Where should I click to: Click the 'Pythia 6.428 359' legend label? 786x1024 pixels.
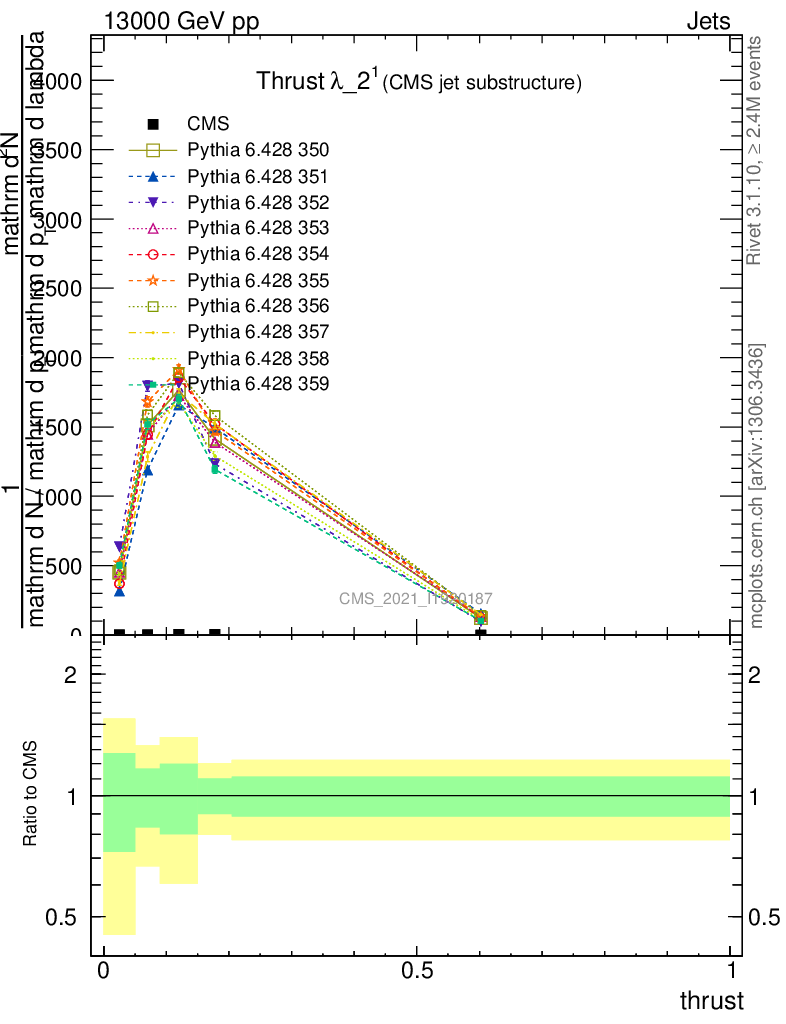[258, 384]
